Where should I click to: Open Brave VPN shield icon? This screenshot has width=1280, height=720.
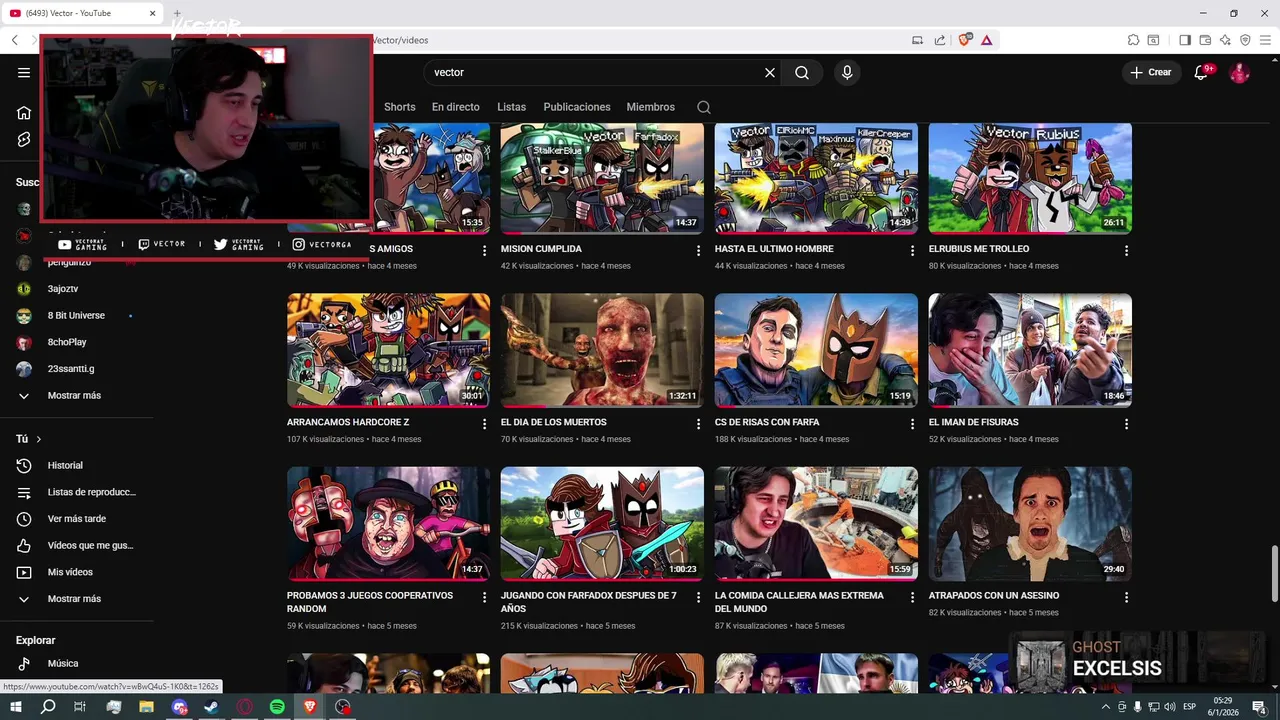click(1245, 40)
